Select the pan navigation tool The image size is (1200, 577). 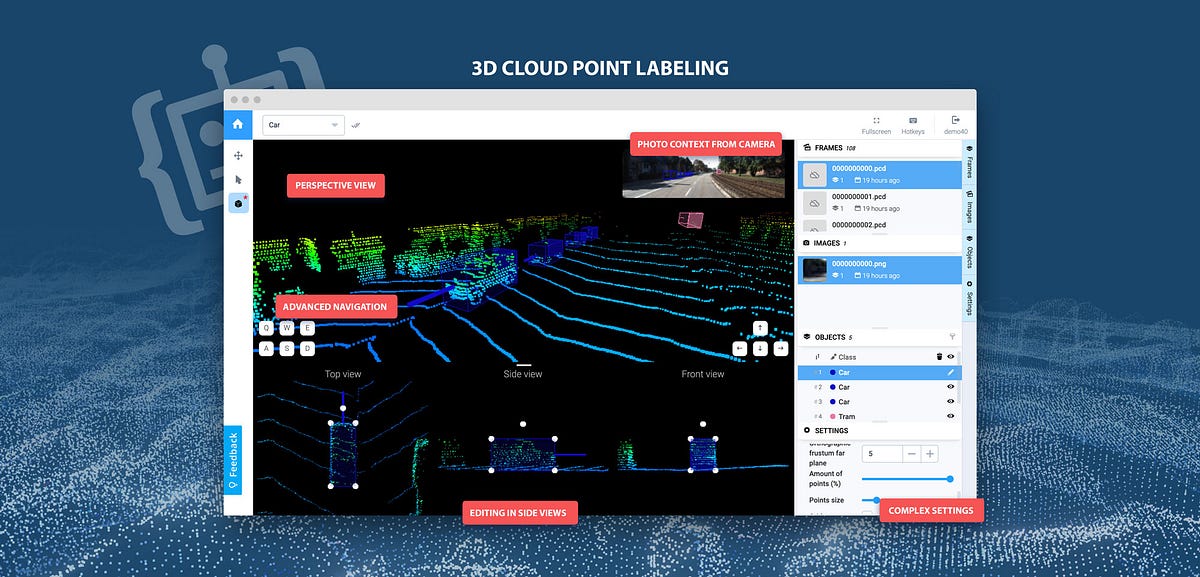click(238, 156)
